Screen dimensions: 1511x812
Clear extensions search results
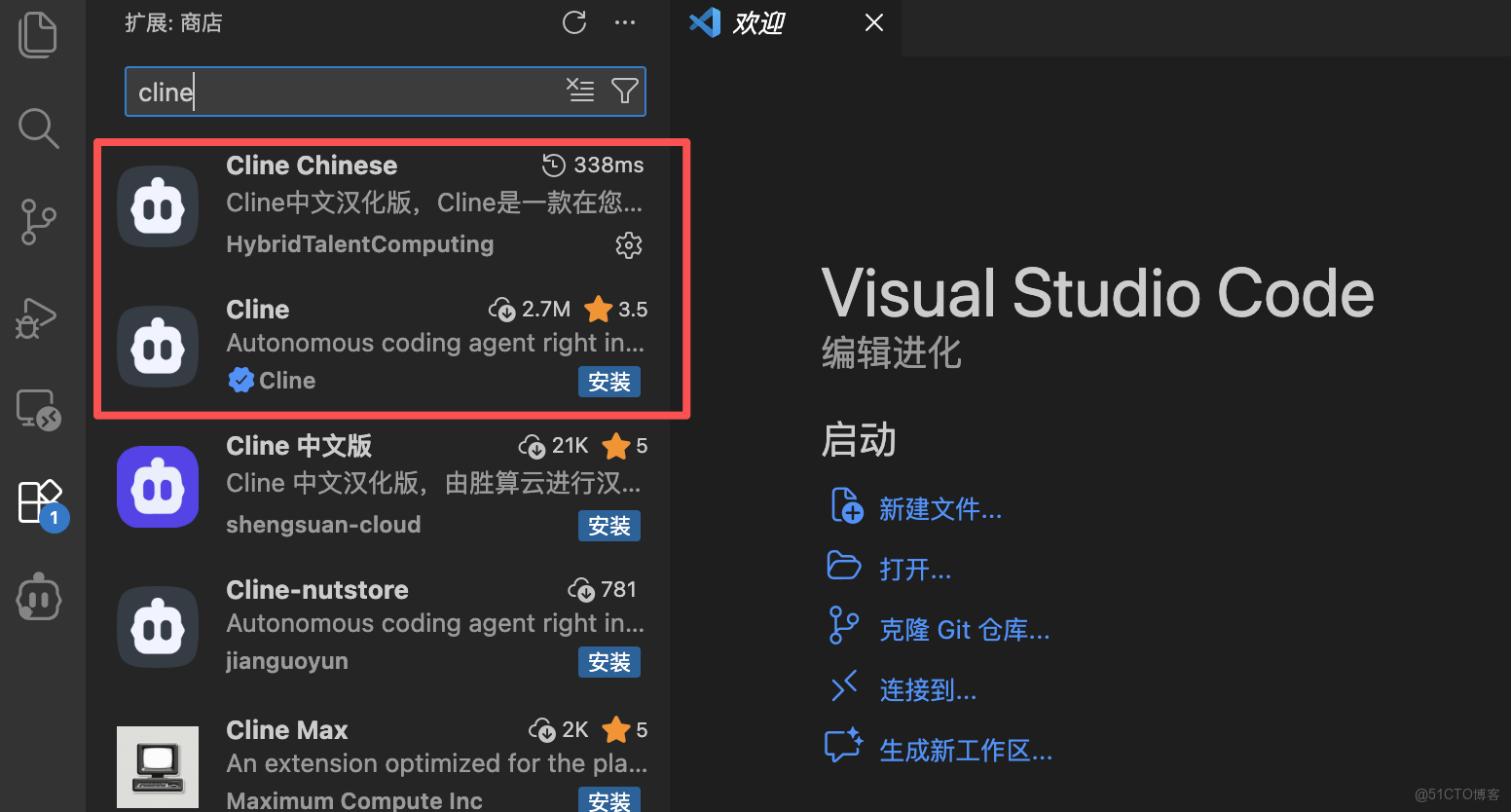[x=580, y=91]
